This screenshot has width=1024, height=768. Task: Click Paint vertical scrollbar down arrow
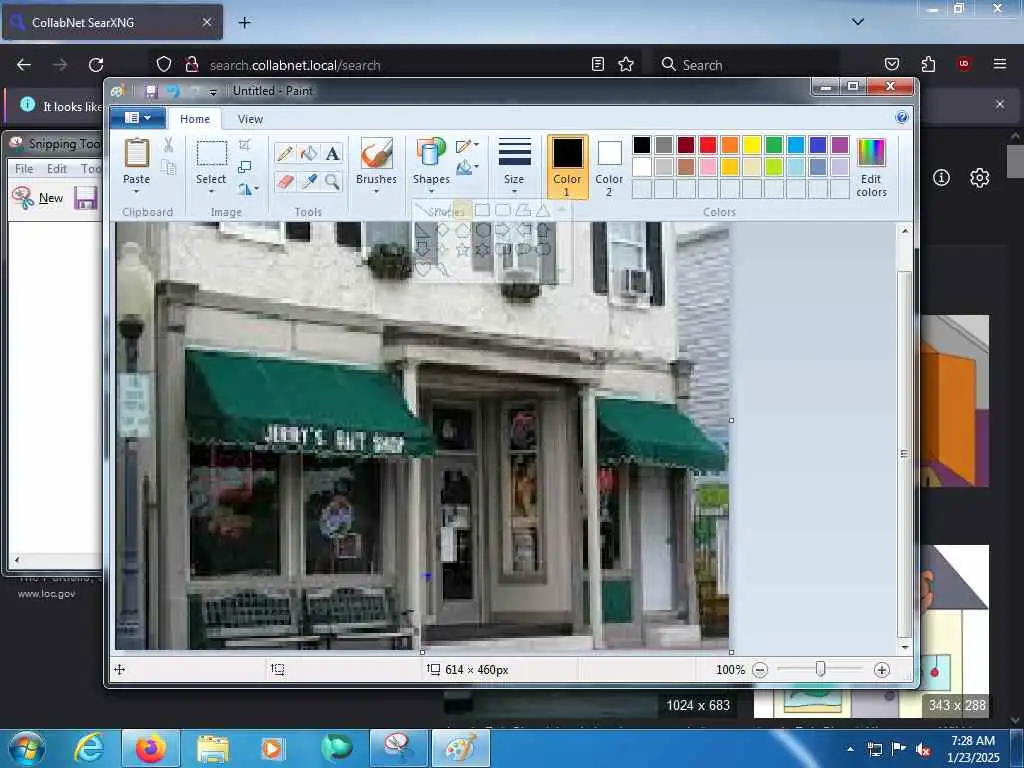(x=904, y=647)
